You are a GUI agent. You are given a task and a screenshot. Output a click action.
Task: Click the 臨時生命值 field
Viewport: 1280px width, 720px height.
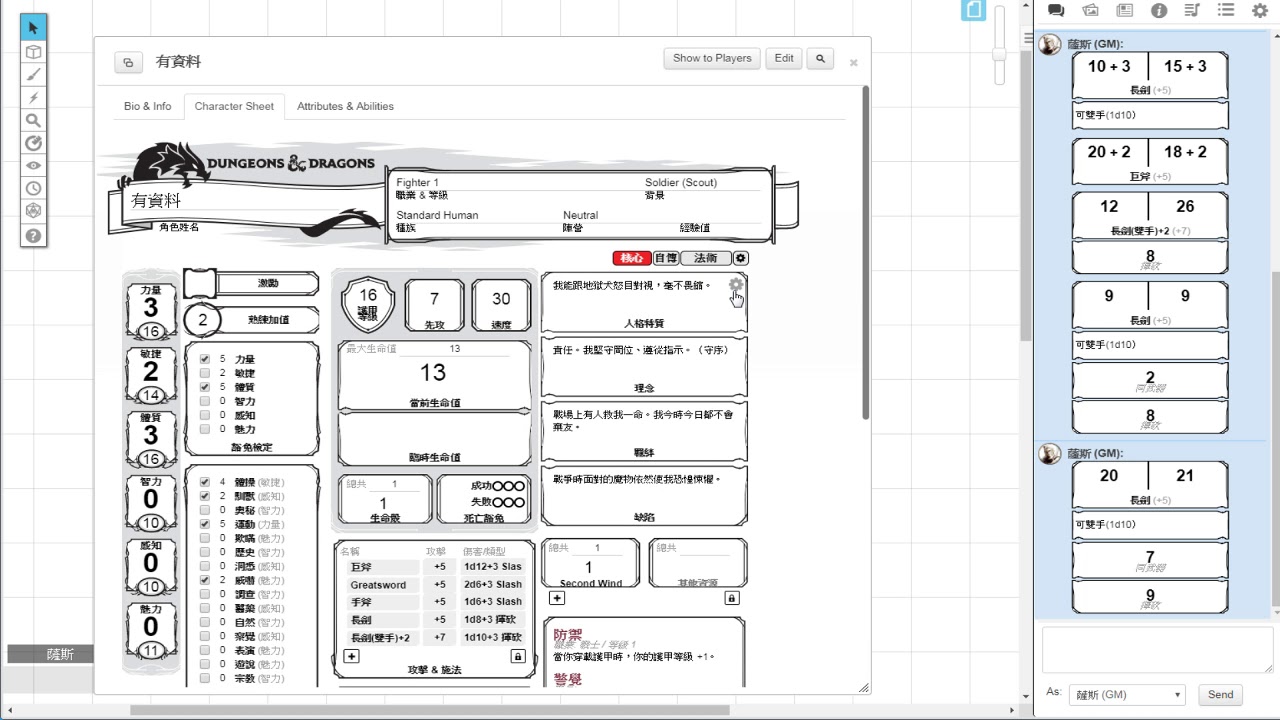point(435,432)
